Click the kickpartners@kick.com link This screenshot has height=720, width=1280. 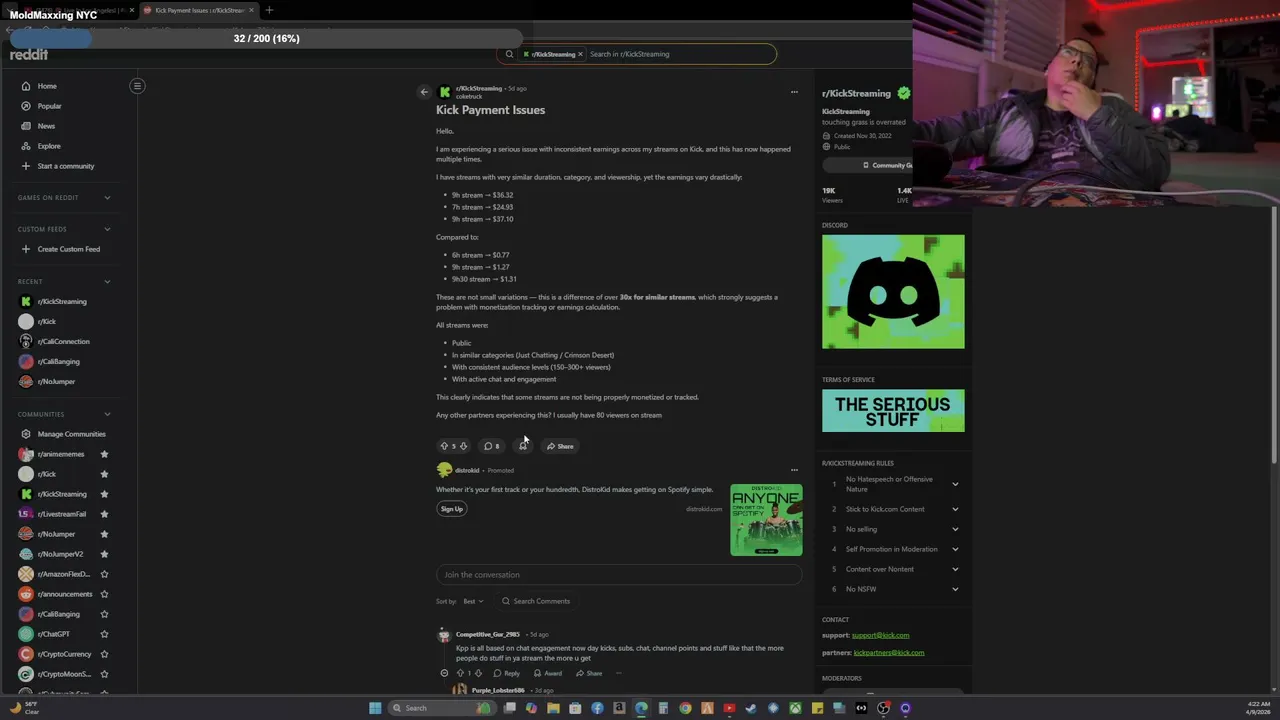(x=888, y=653)
